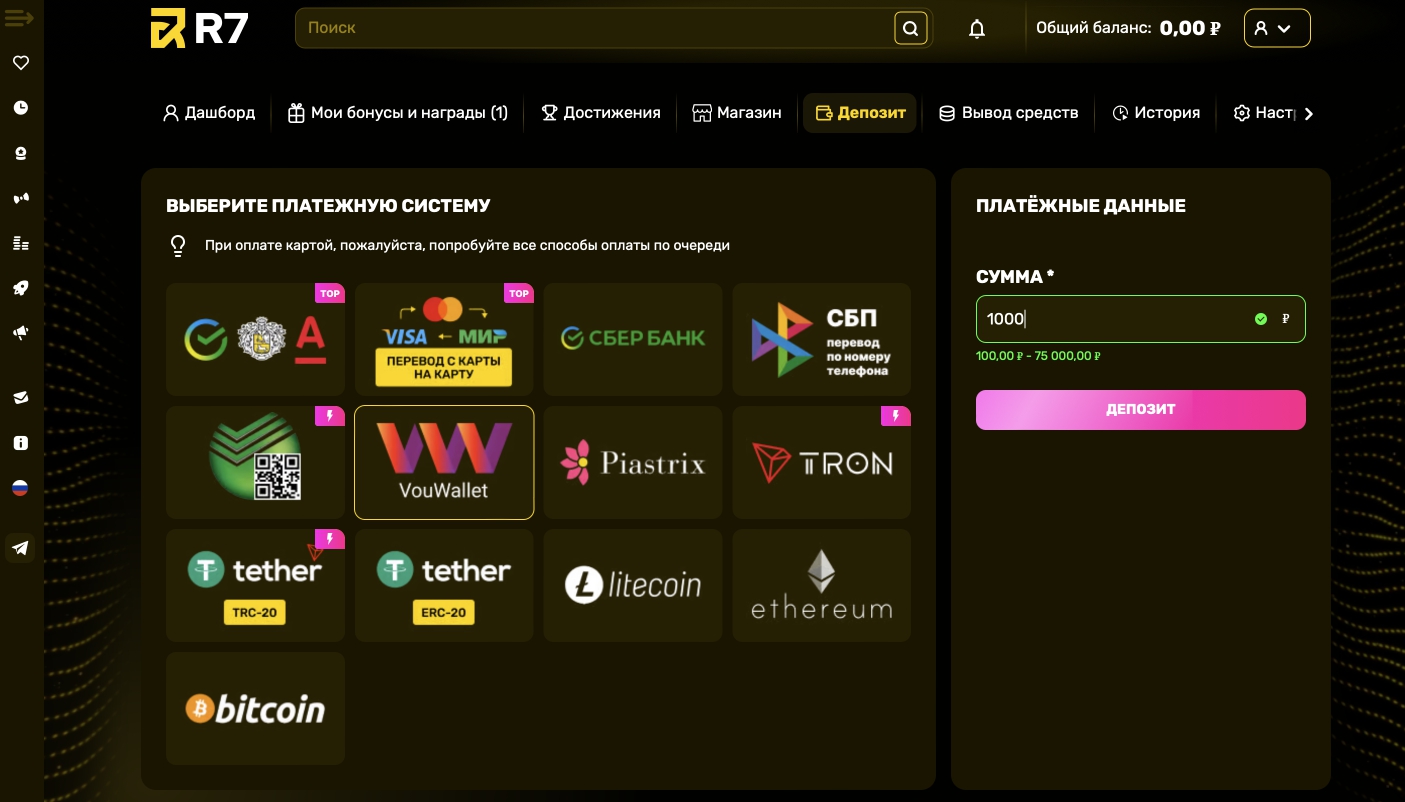The height and width of the screenshot is (802, 1405).
Task: Click the stacked-bars sidebar icon
Action: pyautogui.click(x=20, y=243)
